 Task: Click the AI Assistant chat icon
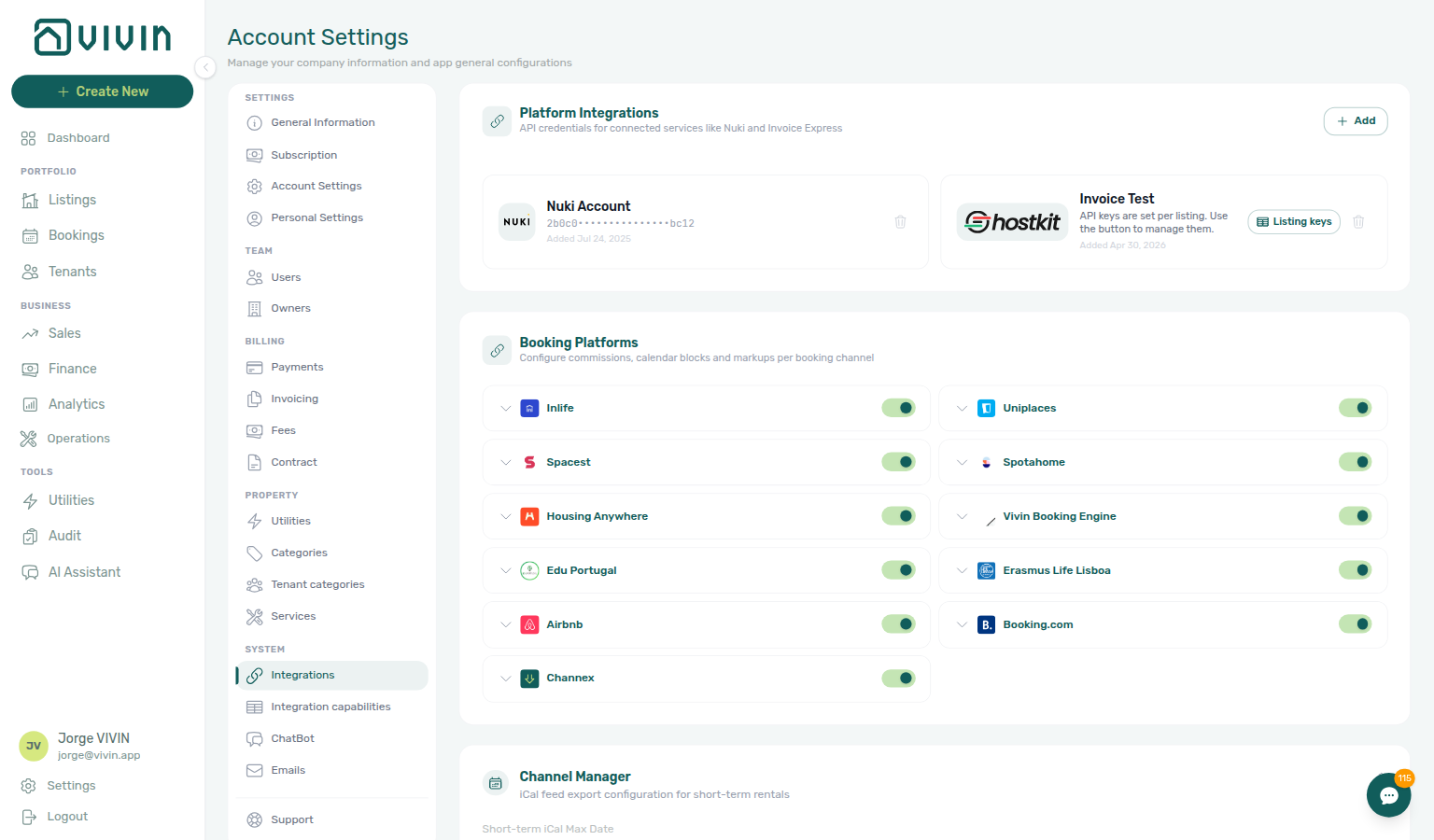[30, 572]
